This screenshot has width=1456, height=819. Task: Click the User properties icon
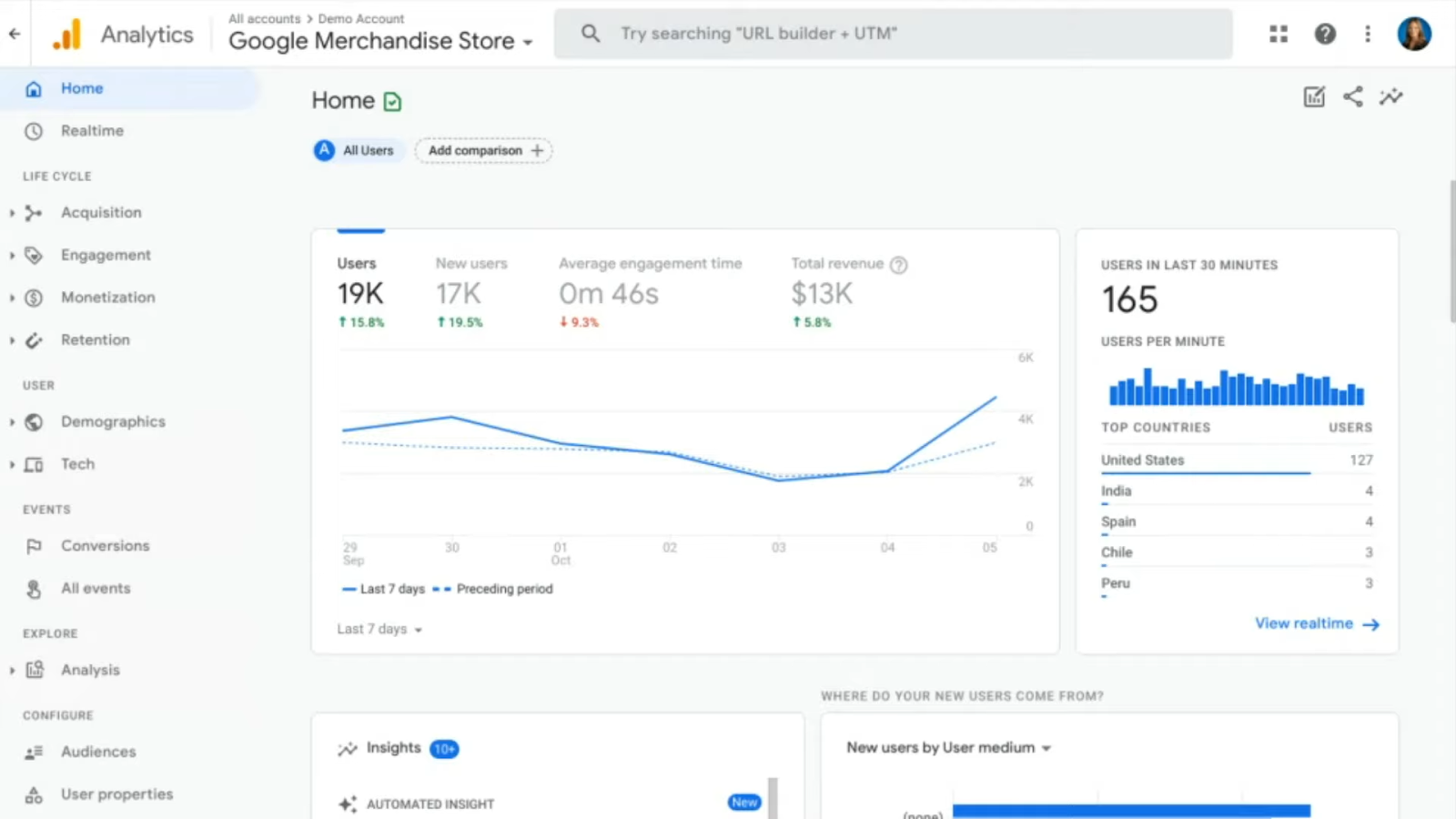pyautogui.click(x=34, y=794)
